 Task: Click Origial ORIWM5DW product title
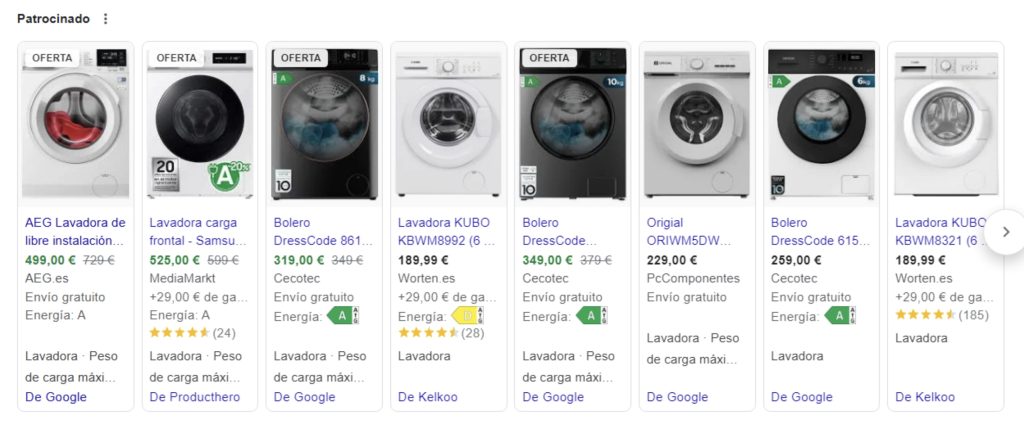pos(690,232)
